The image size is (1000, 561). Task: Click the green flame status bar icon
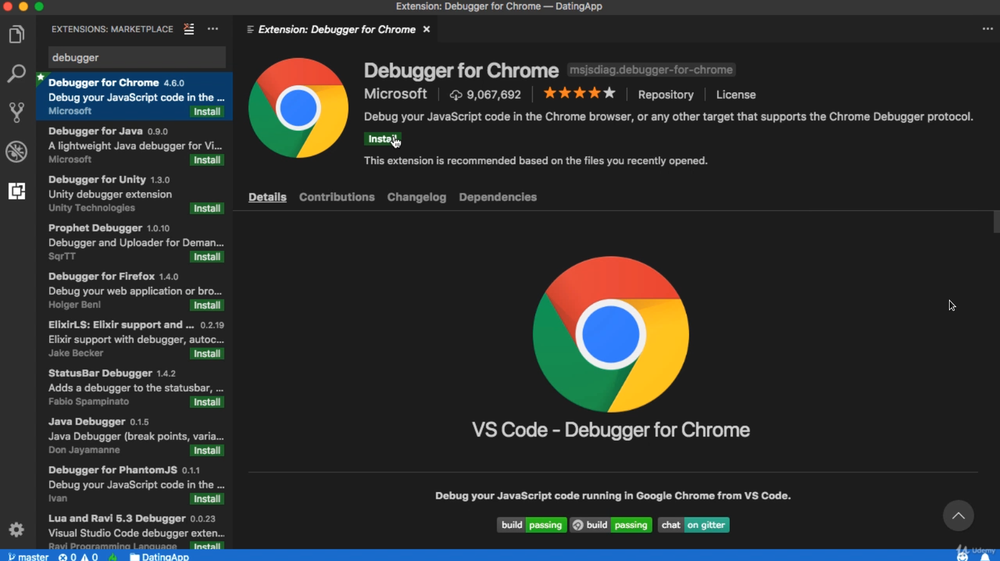pos(113,556)
